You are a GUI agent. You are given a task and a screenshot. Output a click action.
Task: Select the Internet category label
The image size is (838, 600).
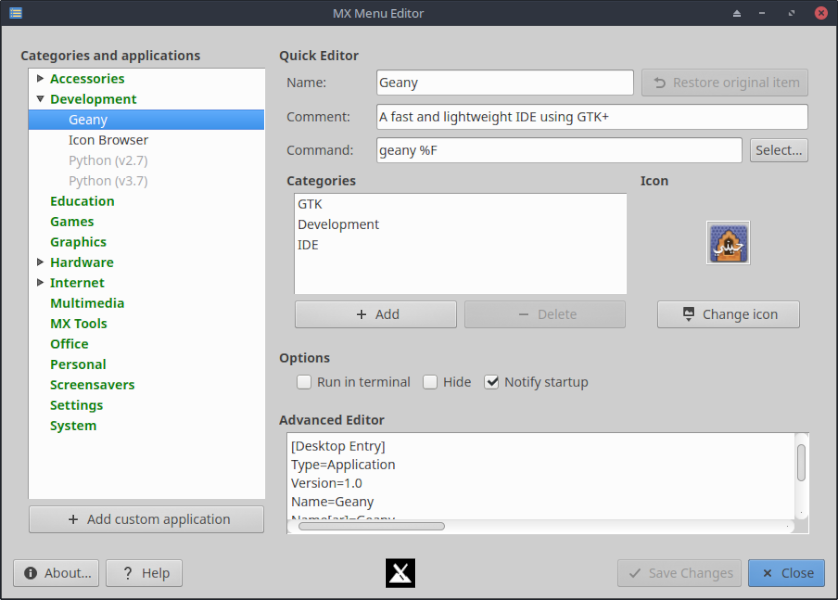tap(77, 283)
